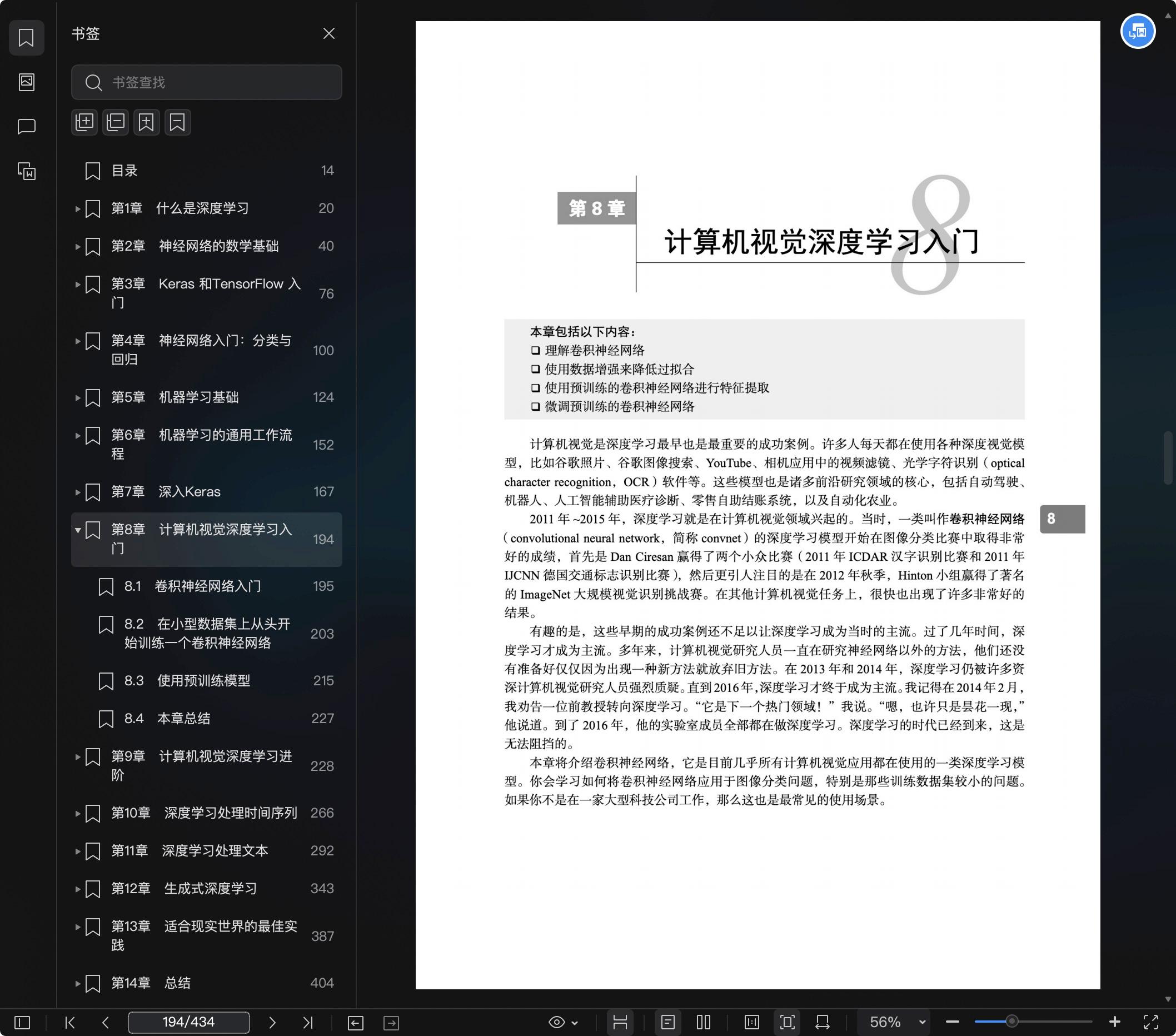Expand 第3章 Keras 和TensorFlow 入门
This screenshot has height=1036, width=1176.
point(78,284)
